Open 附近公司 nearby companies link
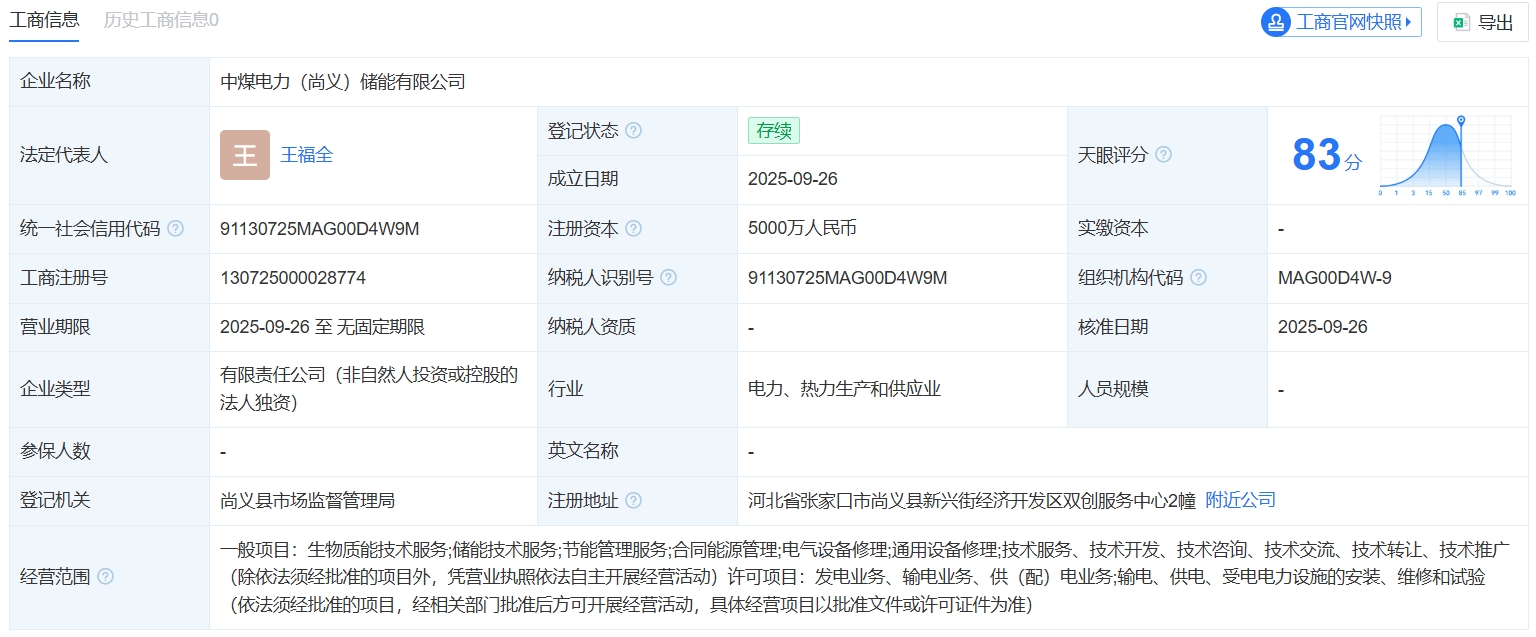 pos(1240,500)
